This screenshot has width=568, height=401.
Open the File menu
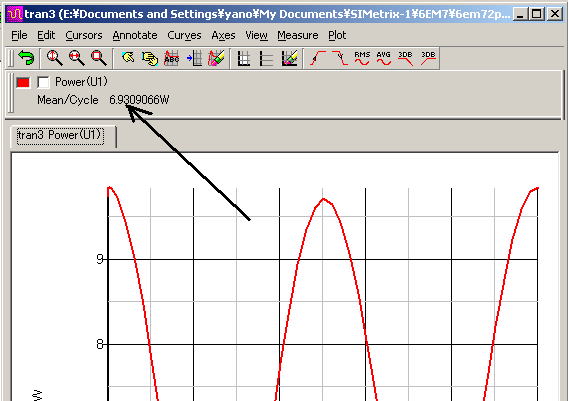19,35
